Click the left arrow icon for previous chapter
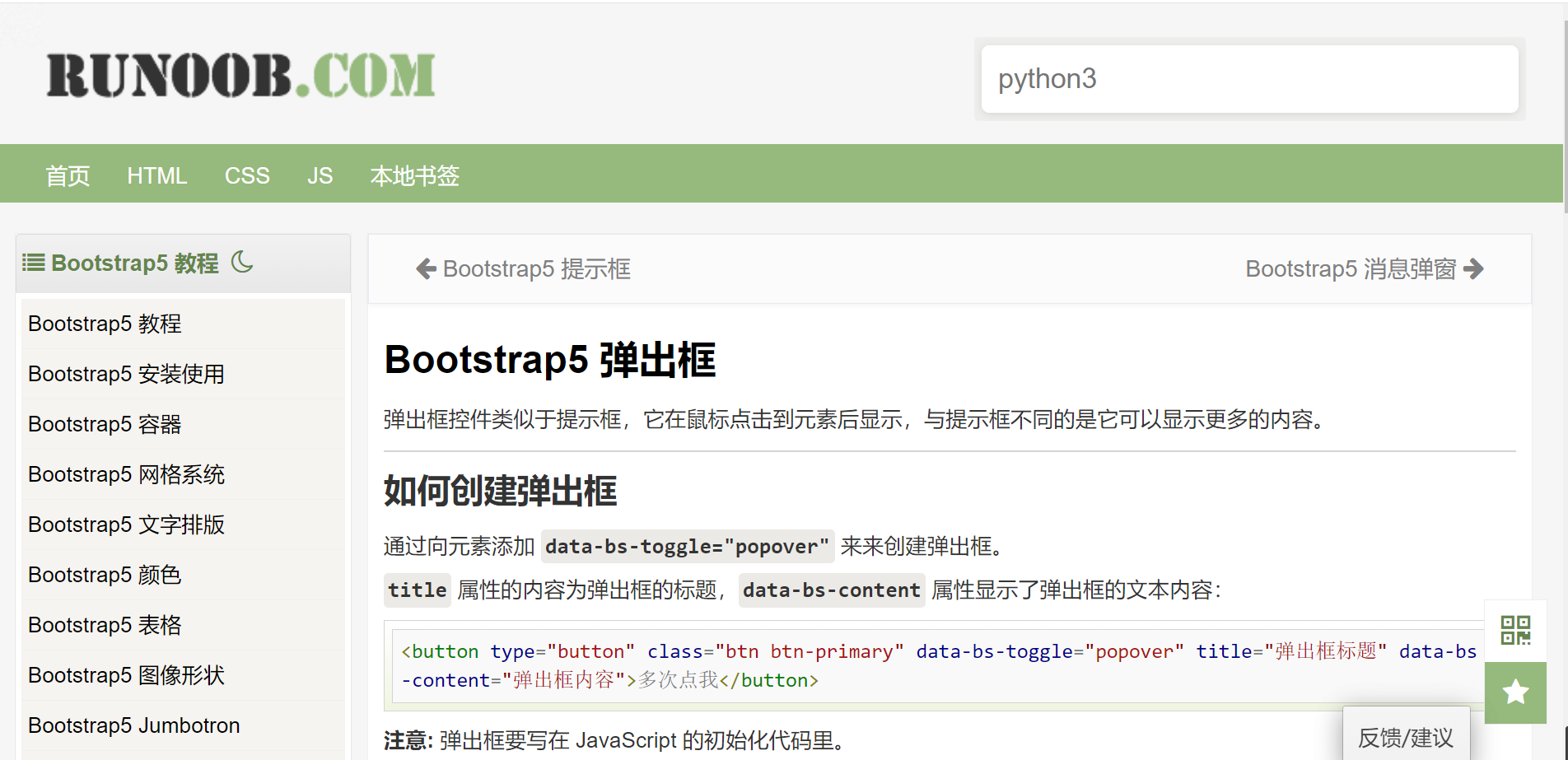Screen dimensions: 1568x760 [x=426, y=269]
